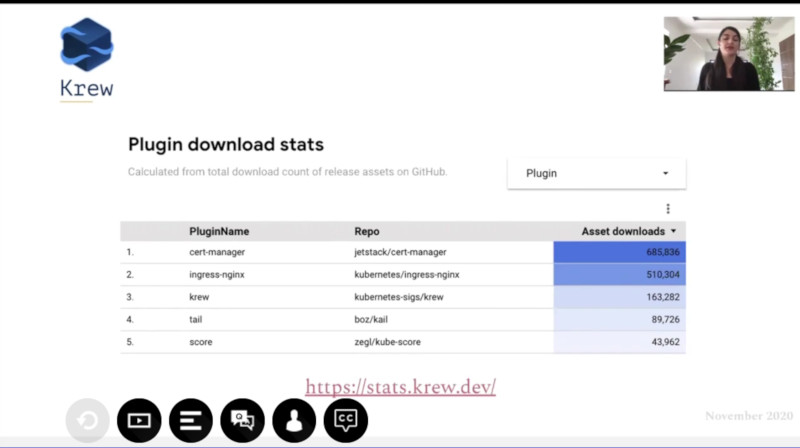Click the Repo column header
This screenshot has height=448, width=800.
point(367,231)
